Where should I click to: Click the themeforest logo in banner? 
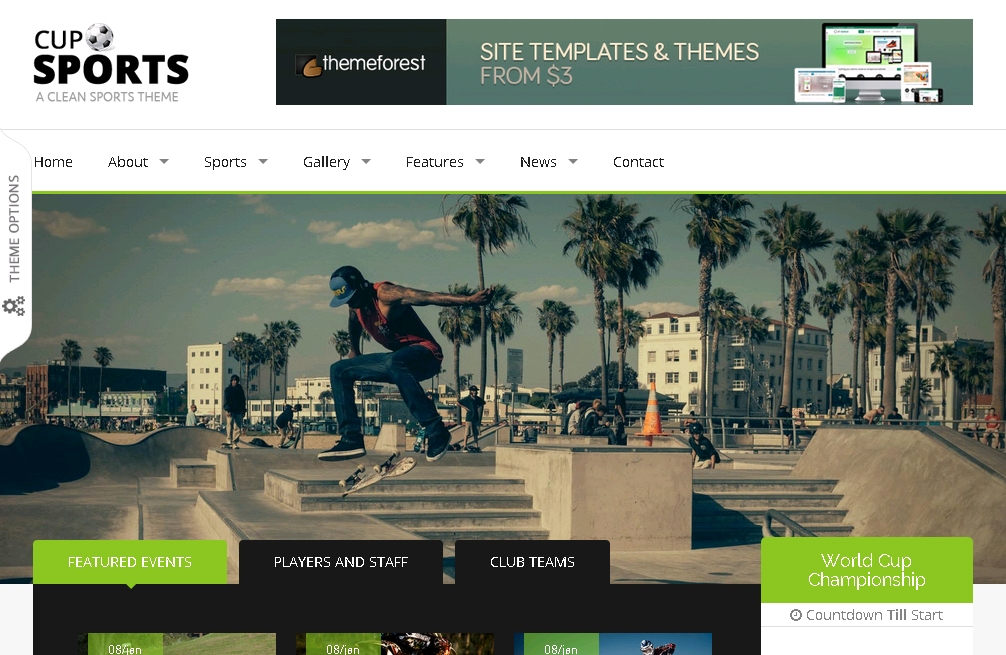[361, 64]
